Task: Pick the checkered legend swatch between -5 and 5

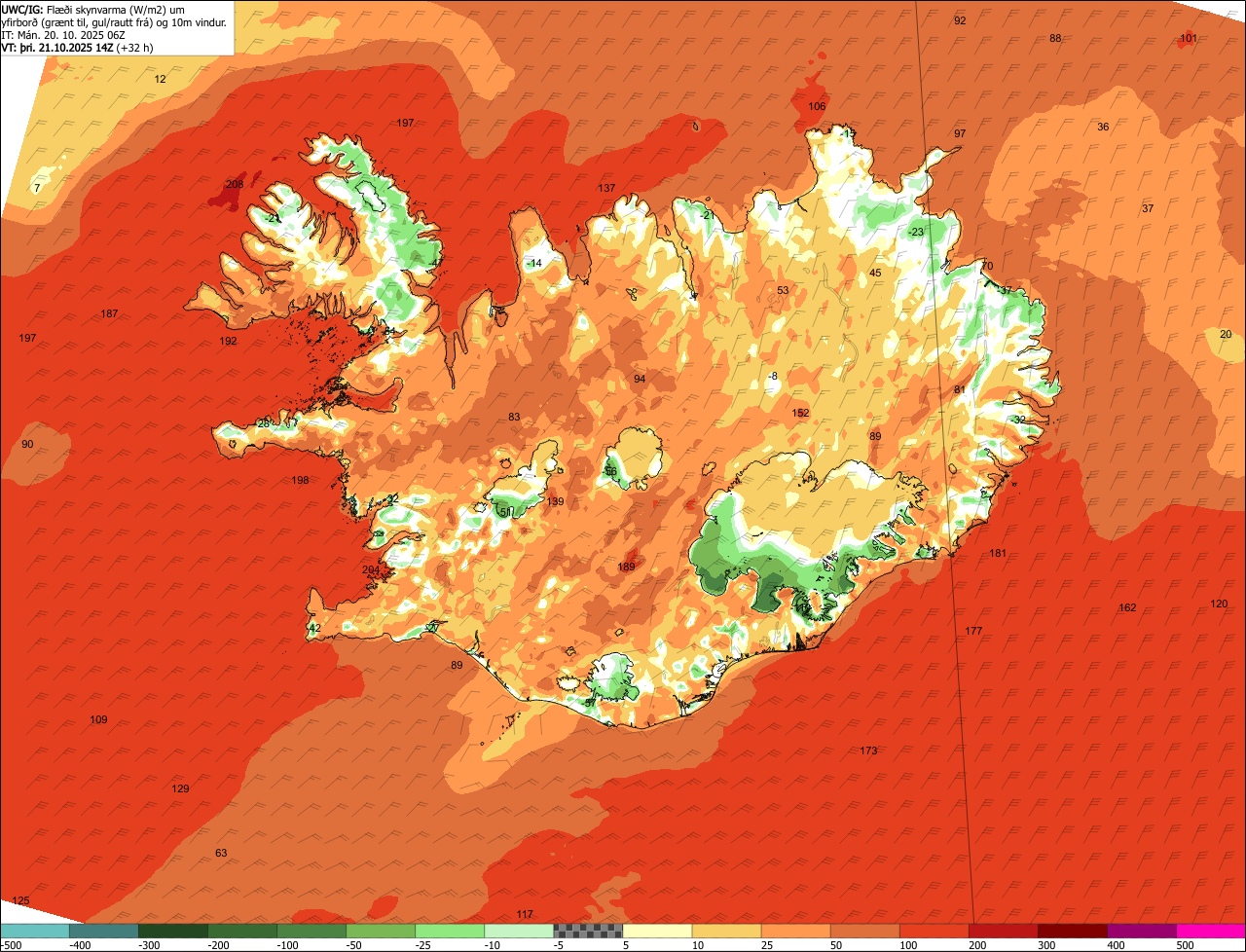Action: (588, 931)
